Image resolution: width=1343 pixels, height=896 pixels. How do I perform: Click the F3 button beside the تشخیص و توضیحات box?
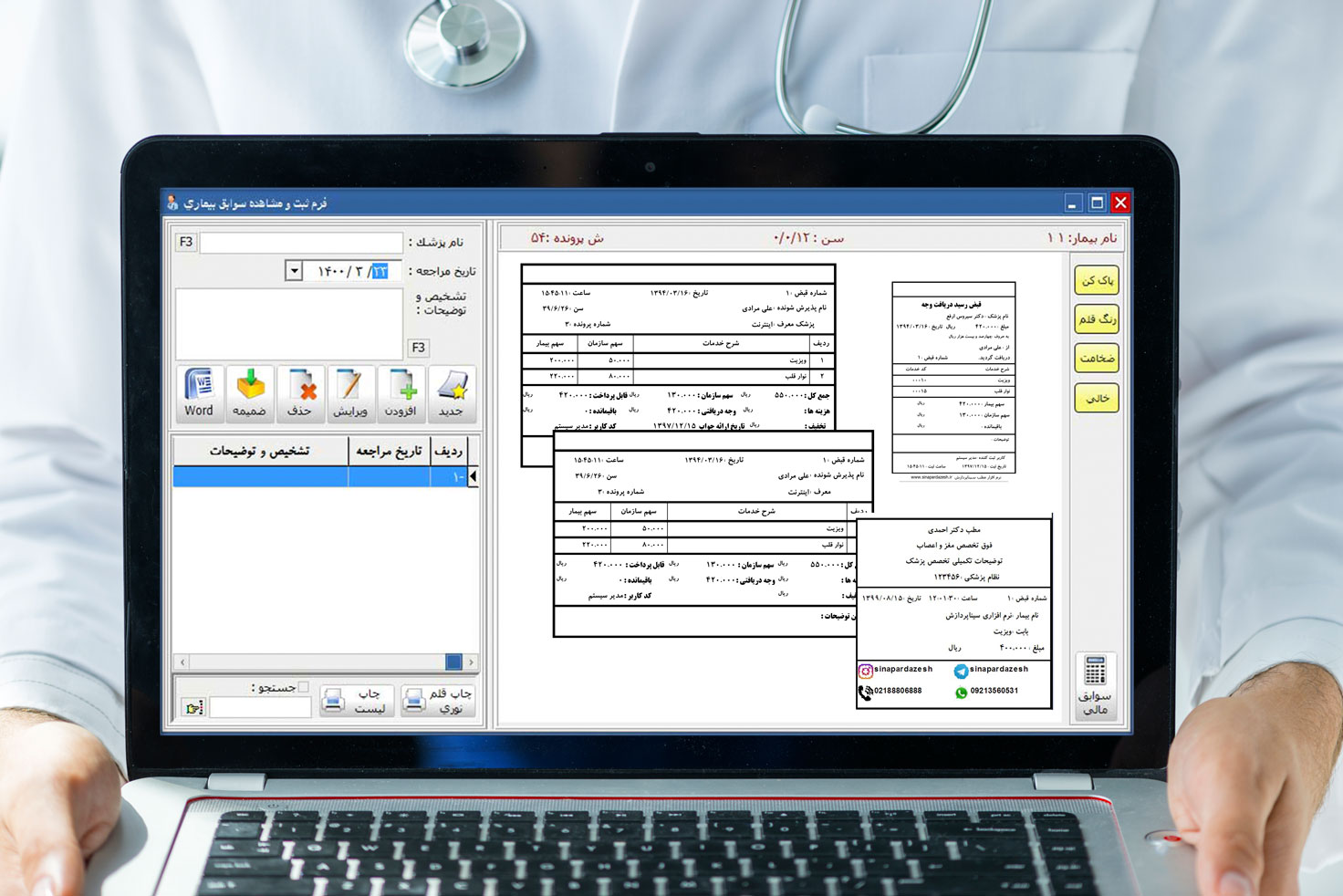click(x=418, y=348)
